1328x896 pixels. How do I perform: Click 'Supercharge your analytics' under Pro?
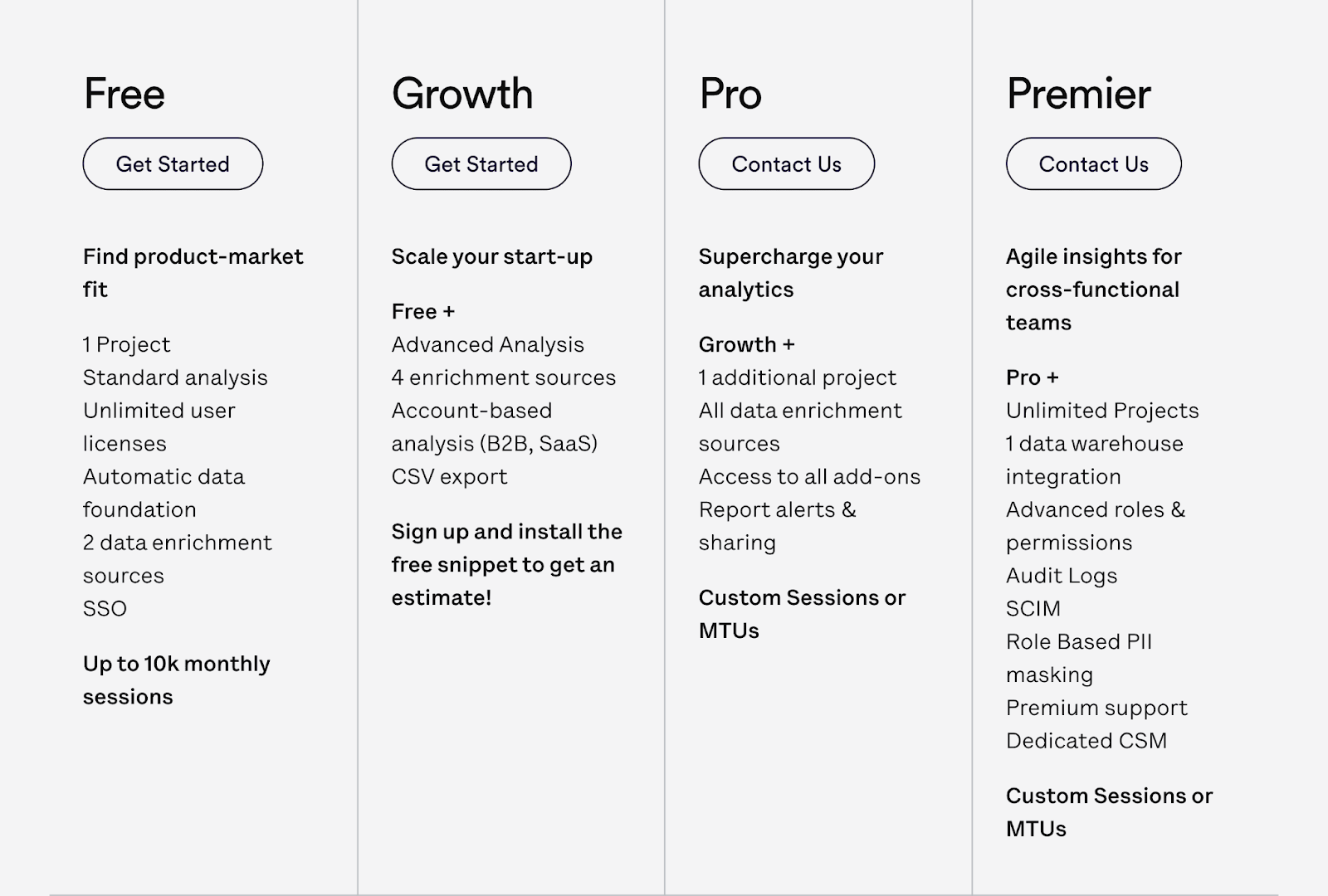[x=790, y=273]
